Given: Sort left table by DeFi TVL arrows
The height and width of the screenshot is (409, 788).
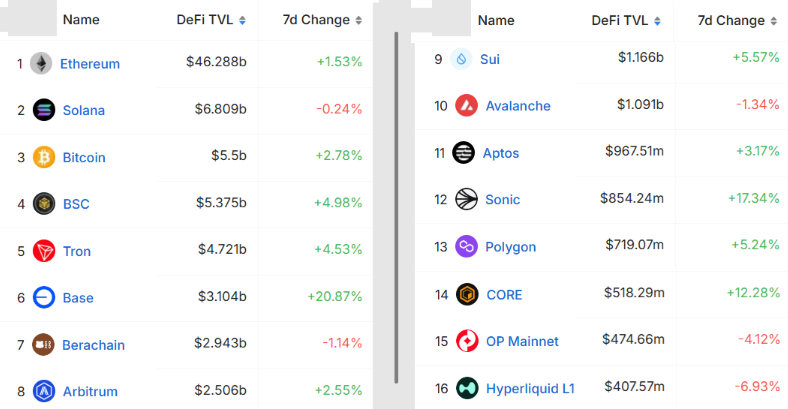Looking at the screenshot, I should click(x=242, y=20).
